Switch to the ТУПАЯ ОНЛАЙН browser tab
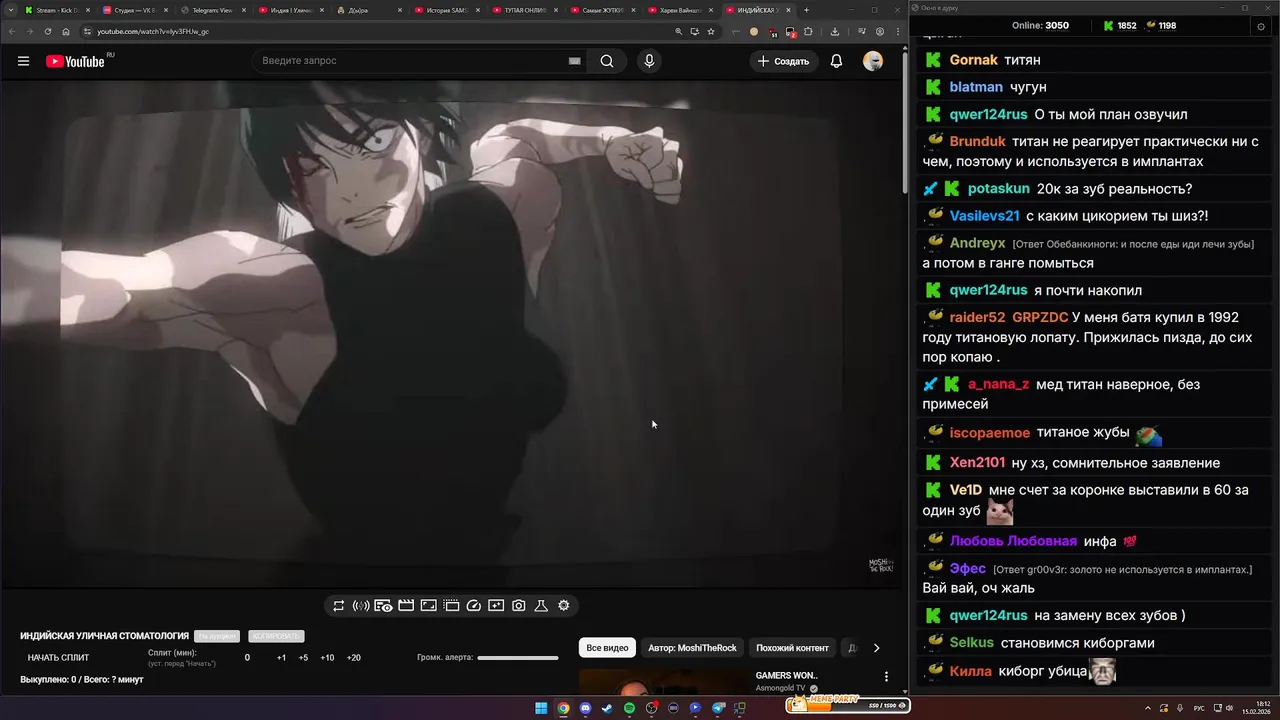 coord(523,10)
